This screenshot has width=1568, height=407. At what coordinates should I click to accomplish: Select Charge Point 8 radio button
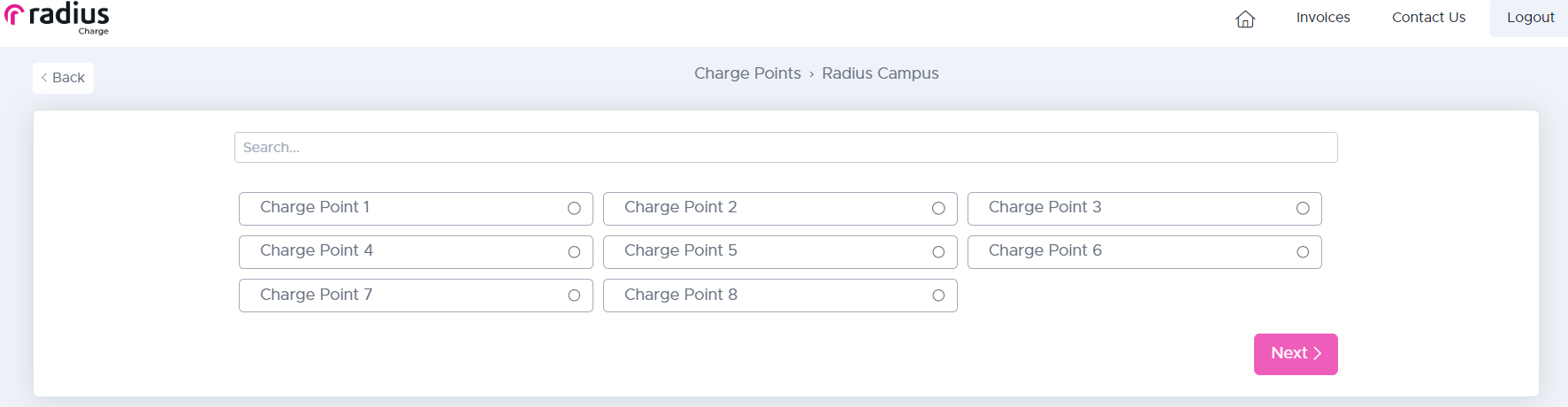coord(938,296)
